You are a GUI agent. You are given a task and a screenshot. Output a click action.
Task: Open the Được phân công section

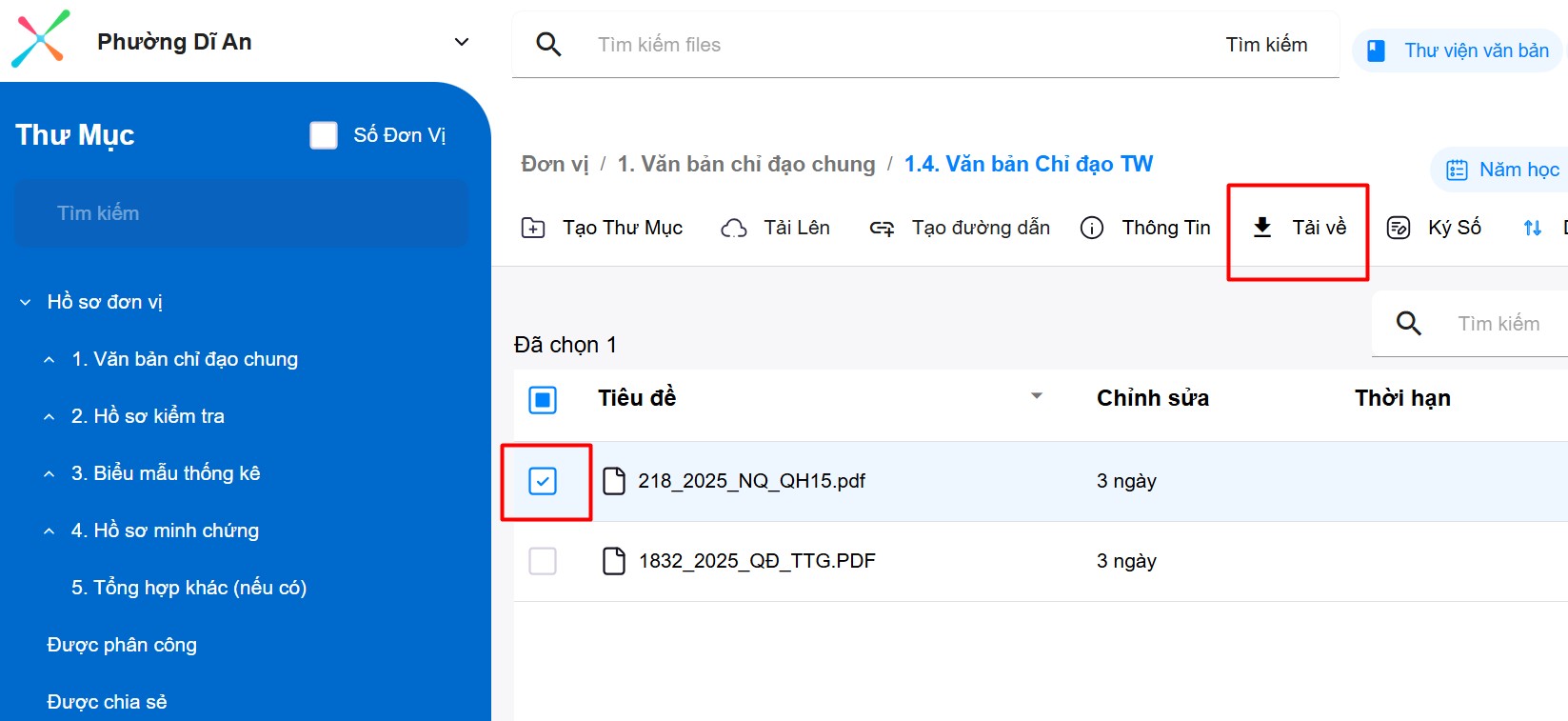122,645
